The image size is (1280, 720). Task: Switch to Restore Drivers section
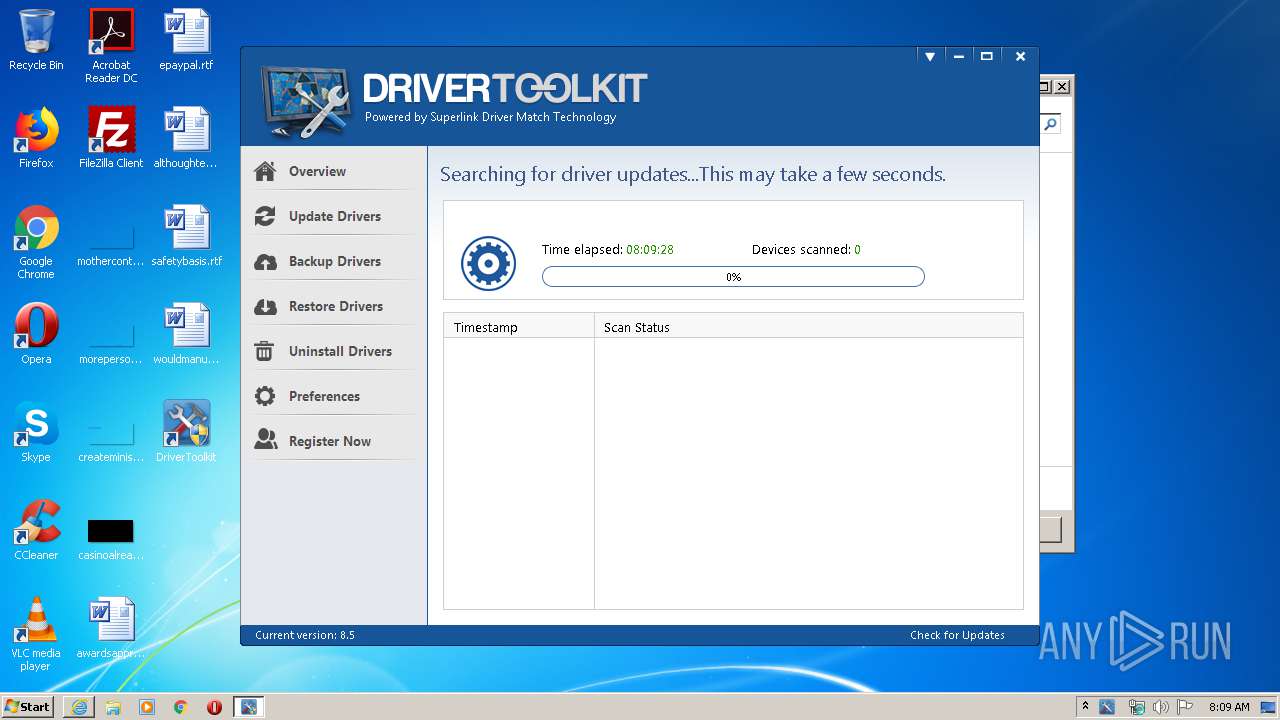coord(336,306)
